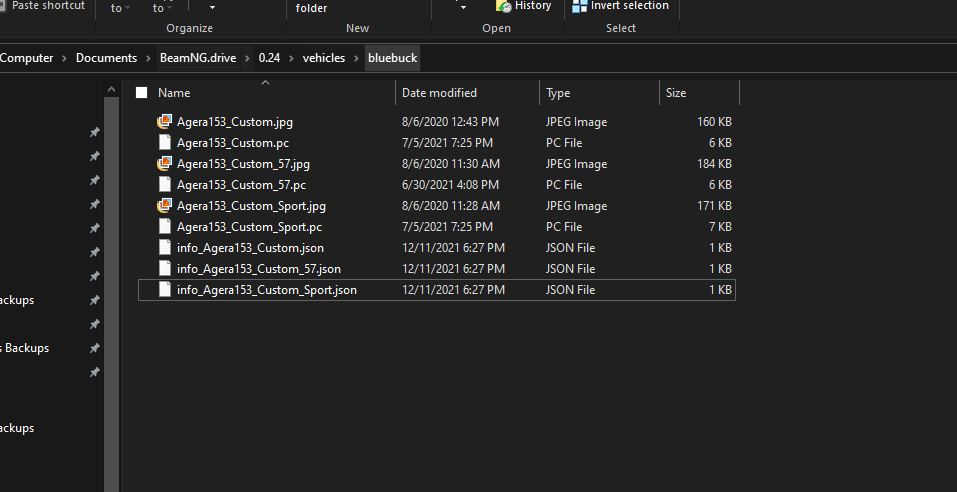Click the date '8/6/2020 11:30 AM'
Screen dimensions: 957x492
[x=451, y=164]
